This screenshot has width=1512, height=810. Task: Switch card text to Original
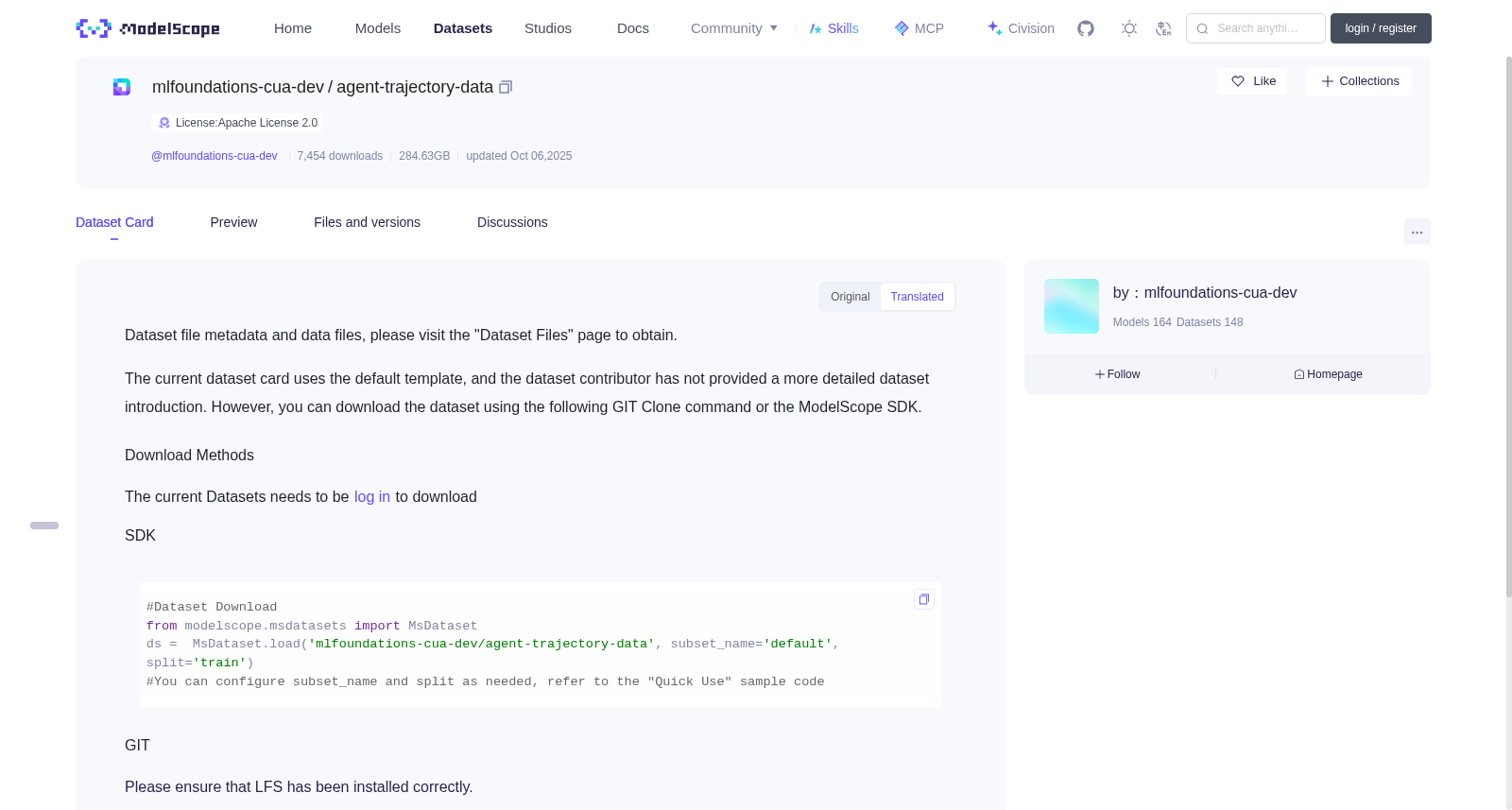pos(850,297)
